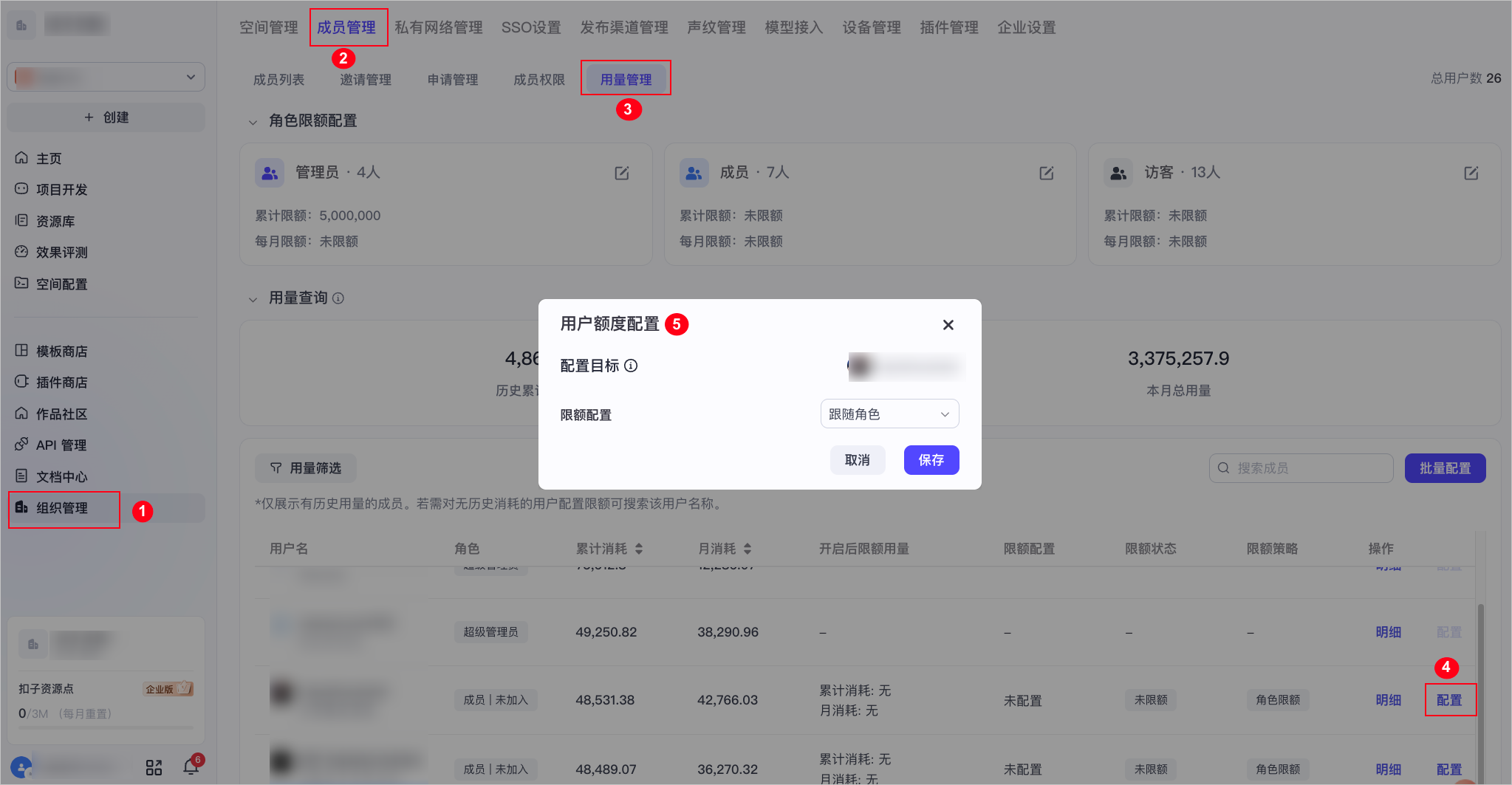Image resolution: width=1512 pixels, height=785 pixels.
Task: Click the organization icon at top left
Action: tap(21, 26)
